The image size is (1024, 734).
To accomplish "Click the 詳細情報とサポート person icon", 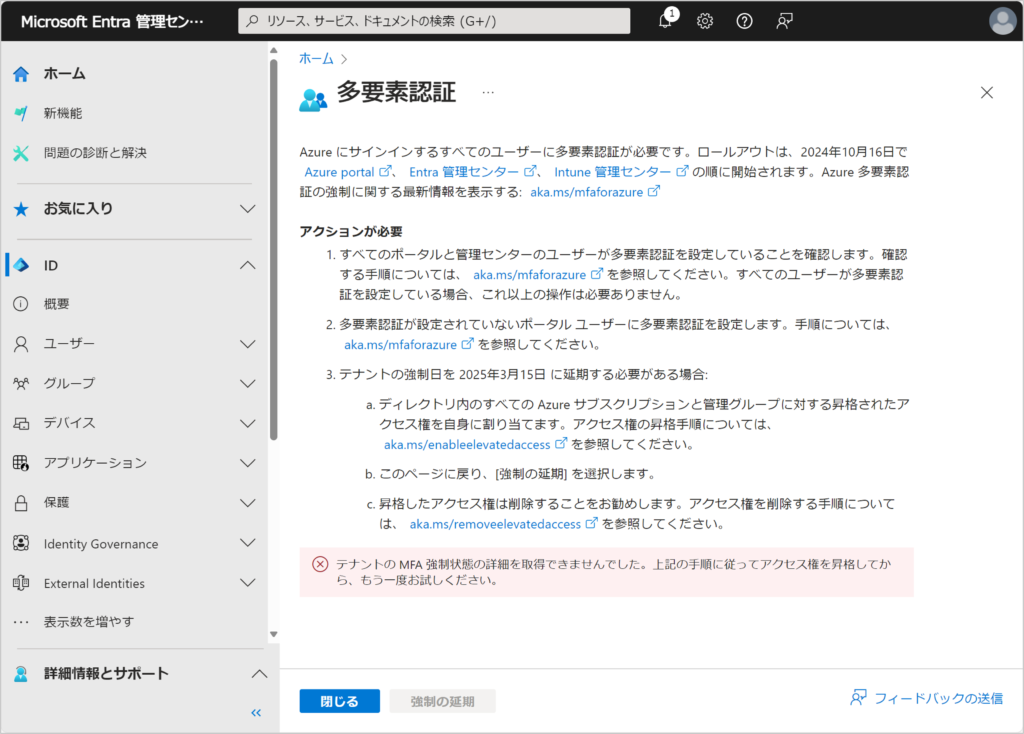I will click(x=21, y=674).
